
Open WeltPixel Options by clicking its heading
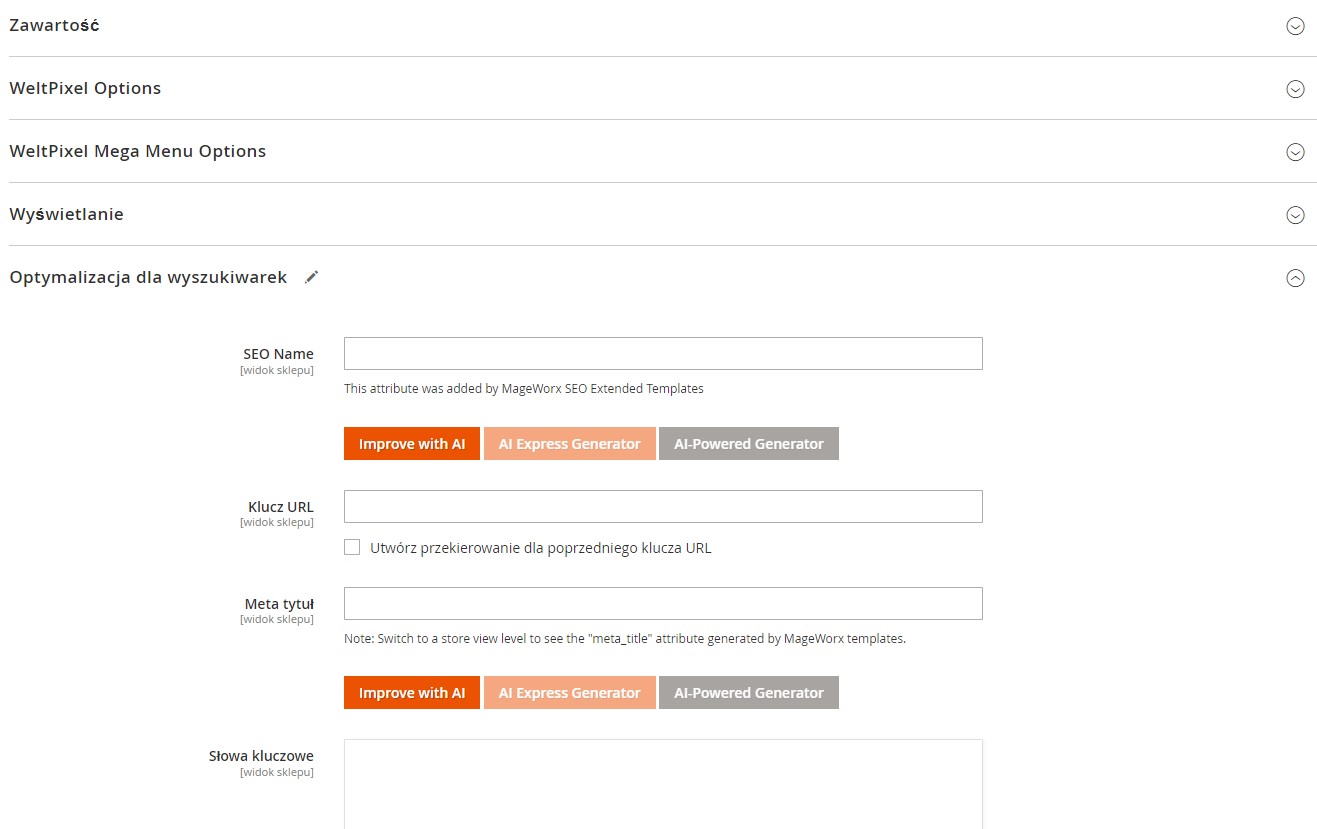pos(85,89)
